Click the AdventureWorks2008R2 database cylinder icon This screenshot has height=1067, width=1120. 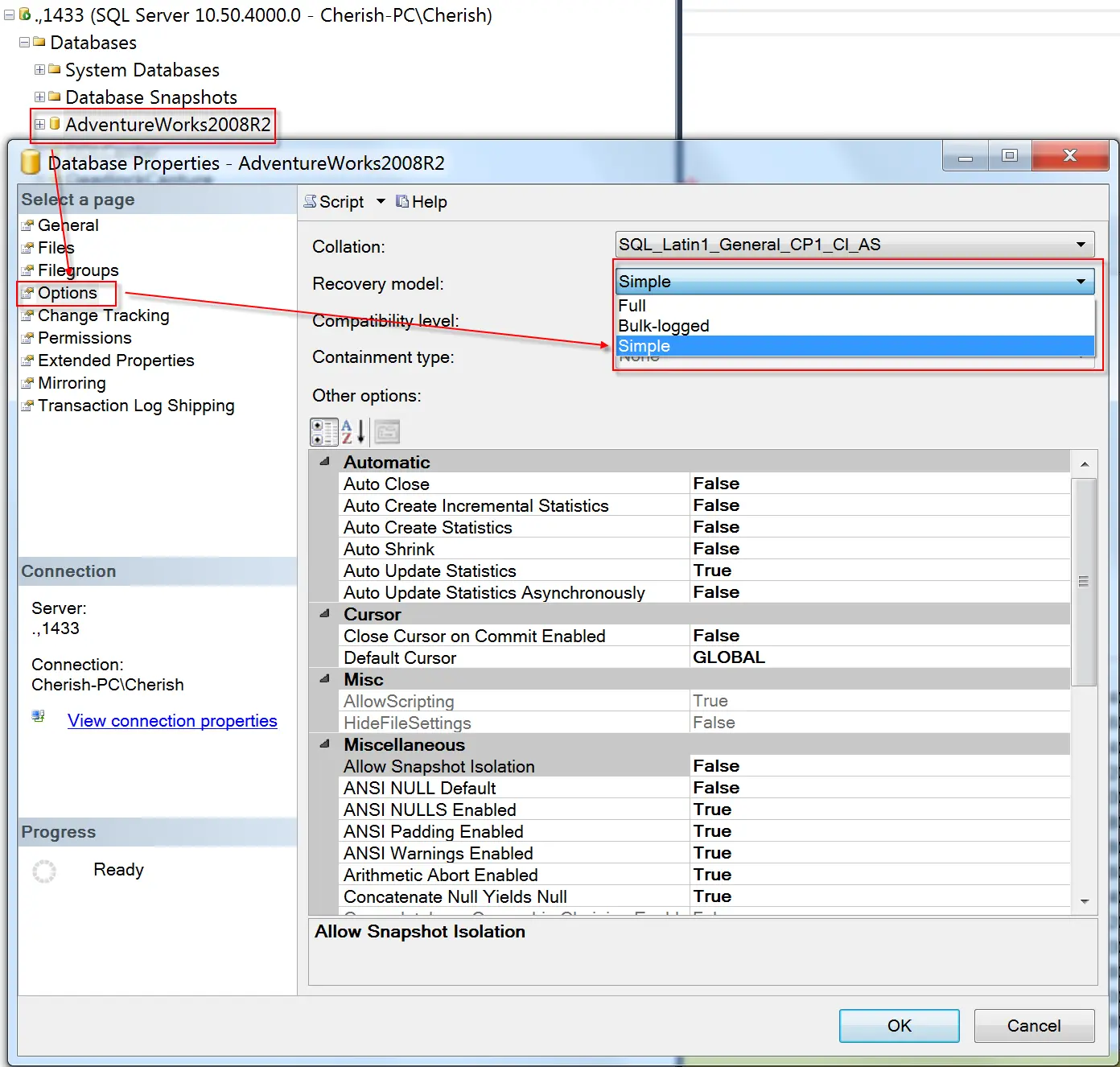coord(55,124)
